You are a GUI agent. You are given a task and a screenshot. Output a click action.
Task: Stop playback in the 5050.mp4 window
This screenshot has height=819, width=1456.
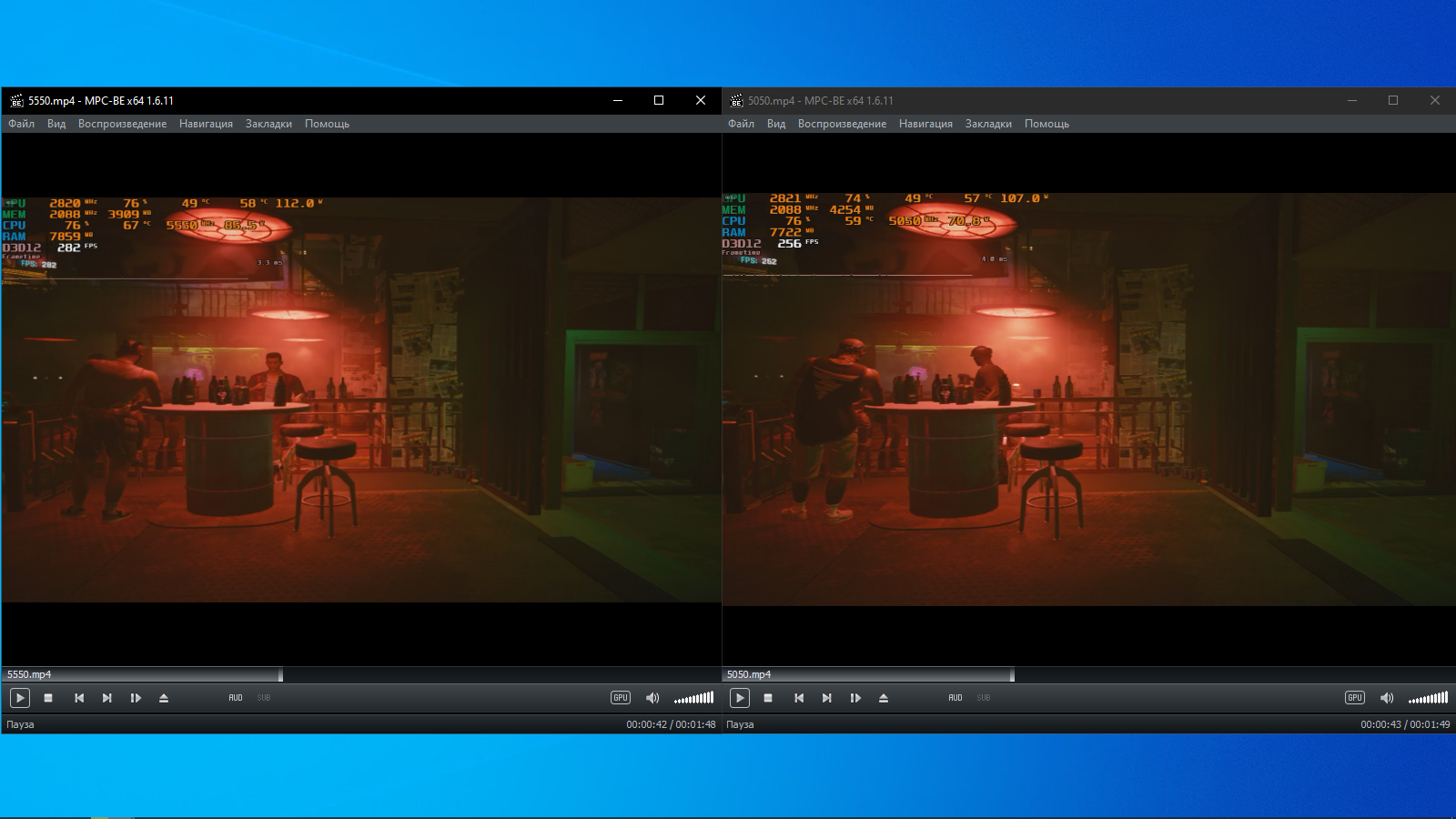pyautogui.click(x=768, y=698)
